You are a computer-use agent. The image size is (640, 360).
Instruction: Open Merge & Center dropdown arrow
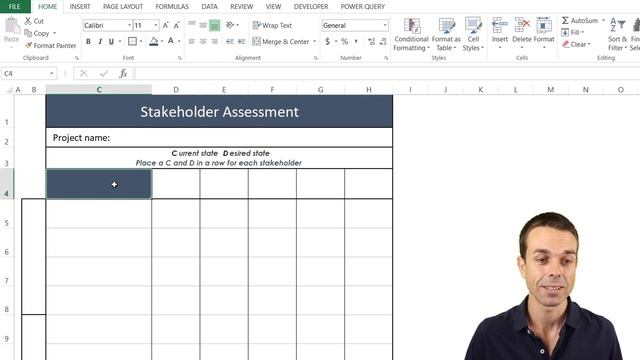click(x=314, y=41)
